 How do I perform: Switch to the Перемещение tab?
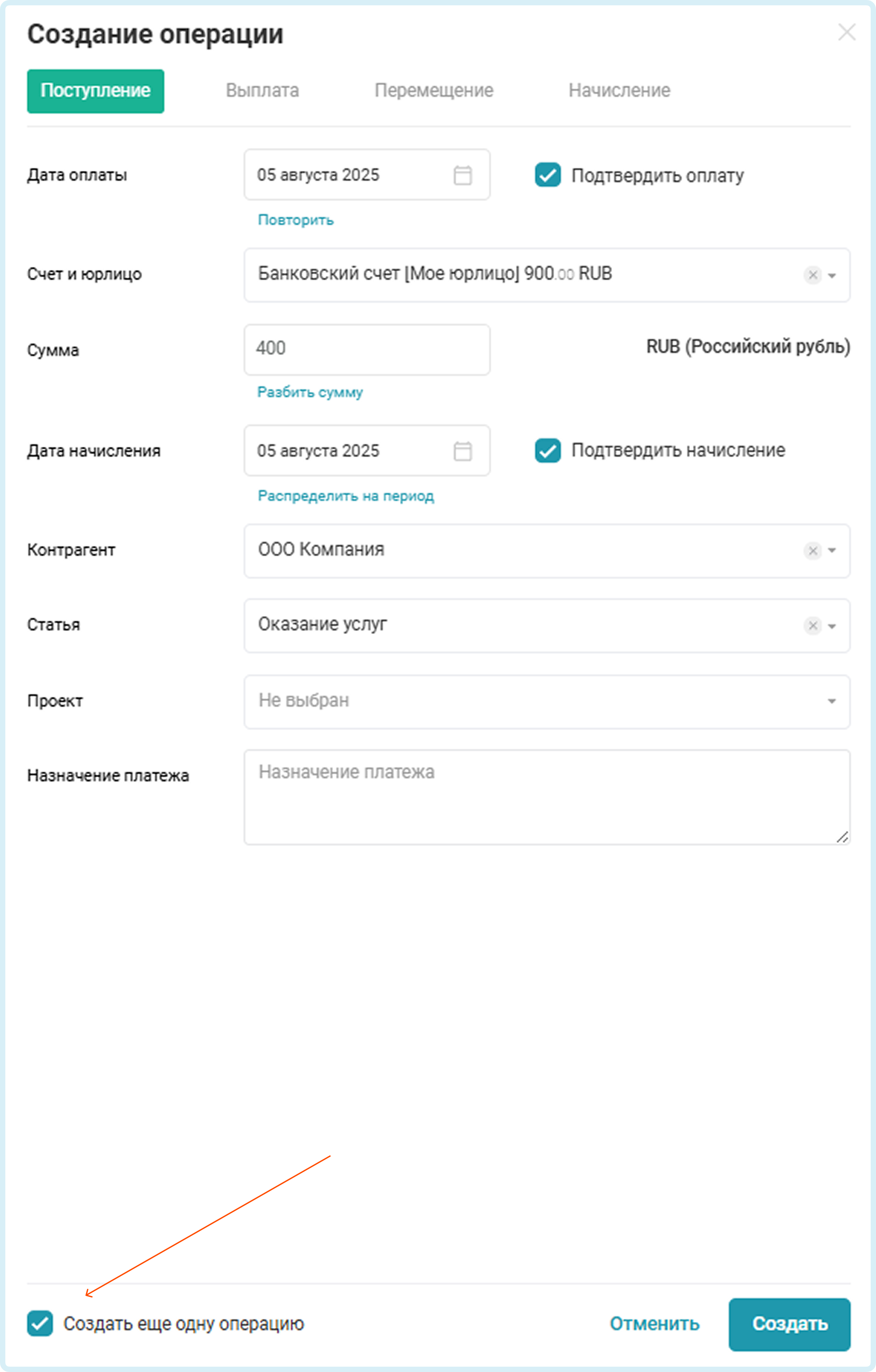tap(434, 91)
